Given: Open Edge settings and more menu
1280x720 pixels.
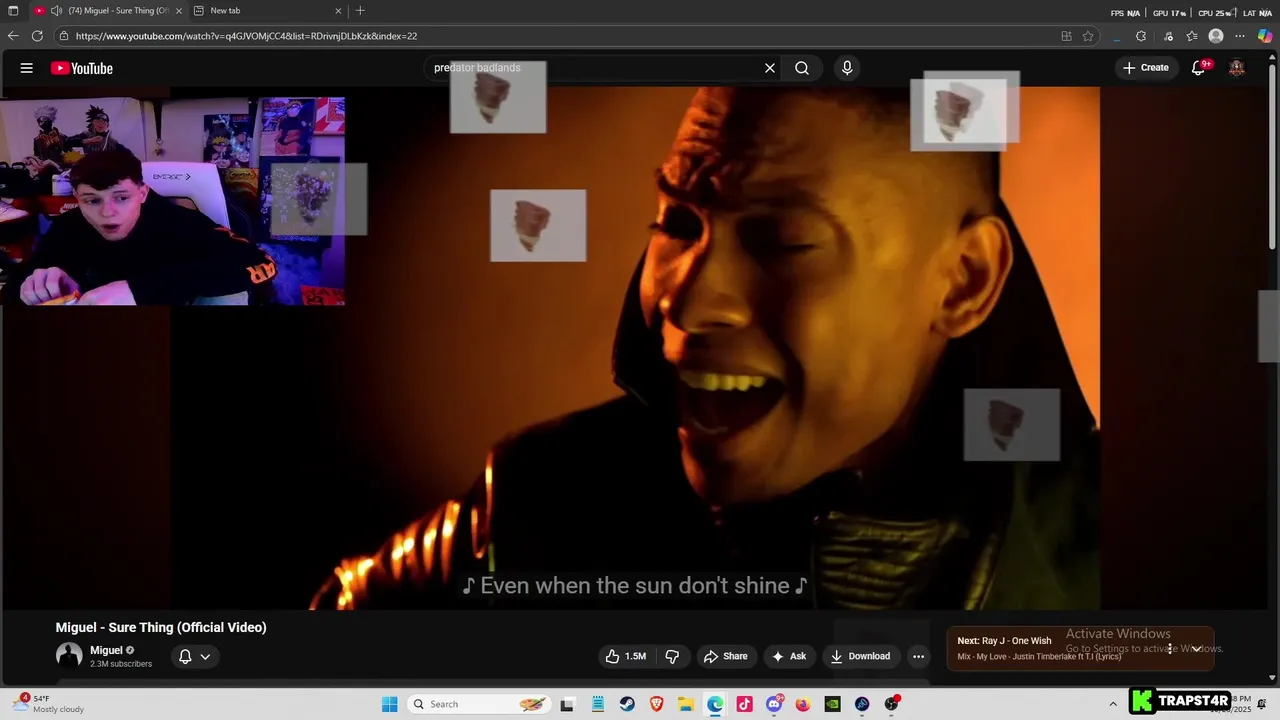Looking at the screenshot, I should tap(1240, 36).
